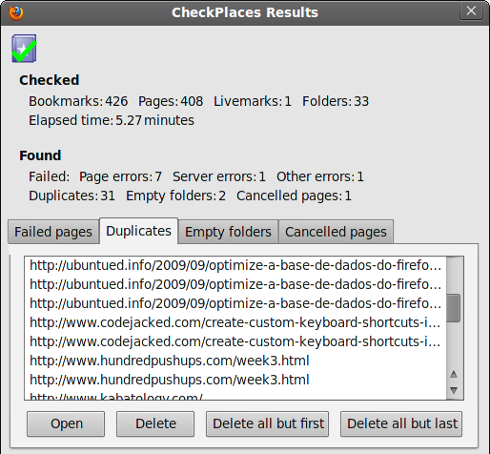Select third ubuntued.info duplicate entry
This screenshot has height=454, width=490.
[235, 303]
